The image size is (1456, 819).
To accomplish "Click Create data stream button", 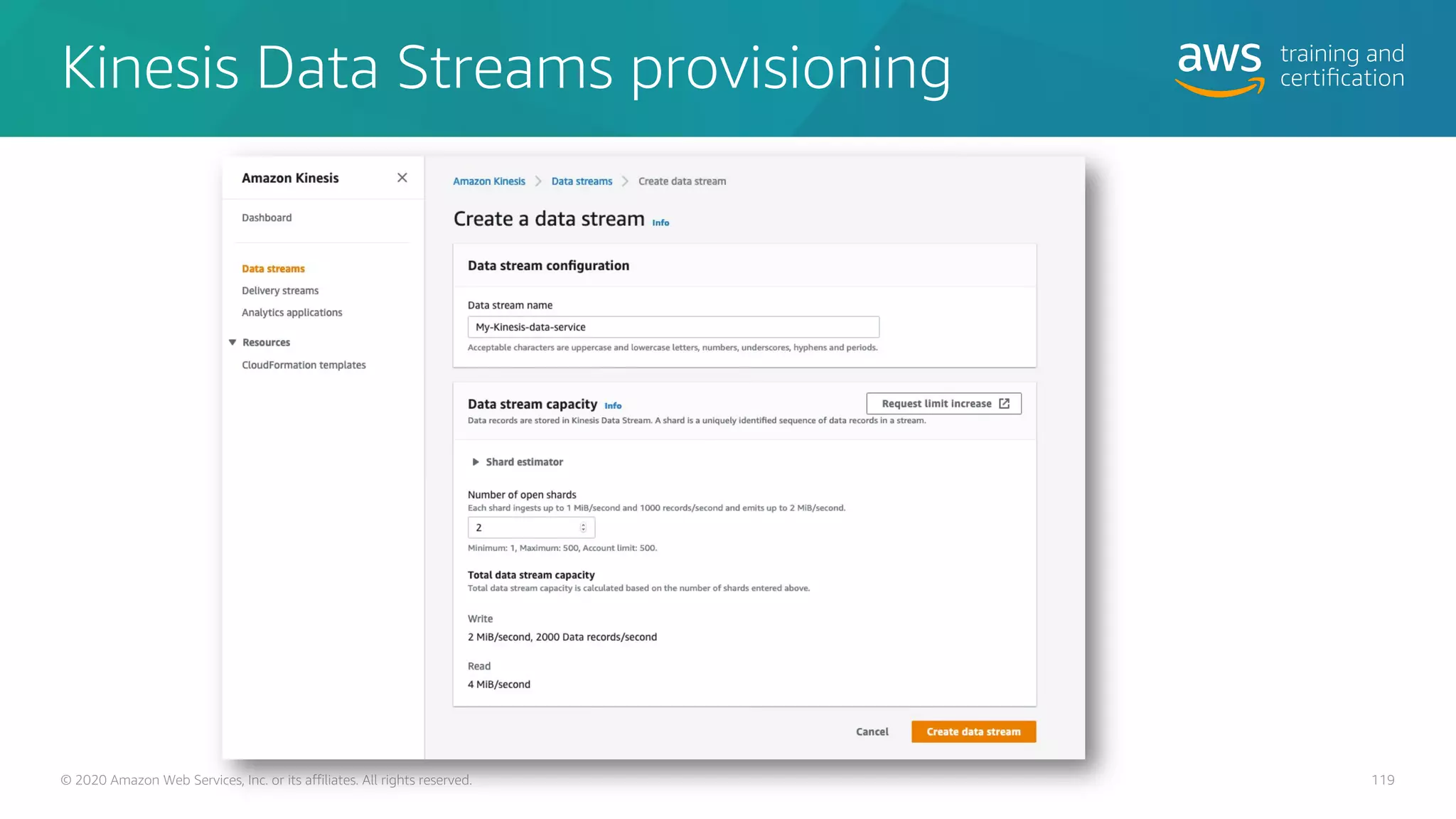I will (973, 732).
